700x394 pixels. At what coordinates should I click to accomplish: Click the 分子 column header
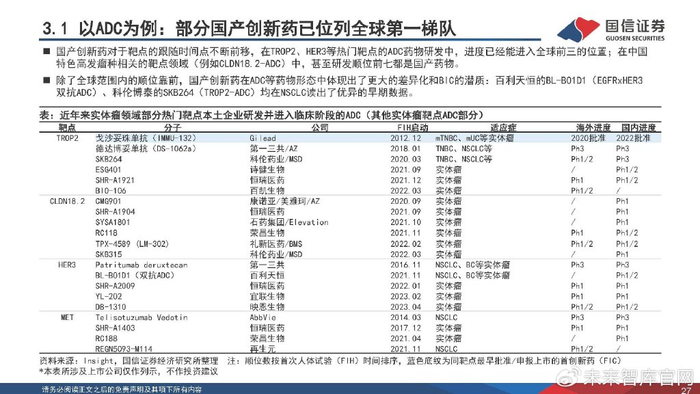pyautogui.click(x=172, y=128)
